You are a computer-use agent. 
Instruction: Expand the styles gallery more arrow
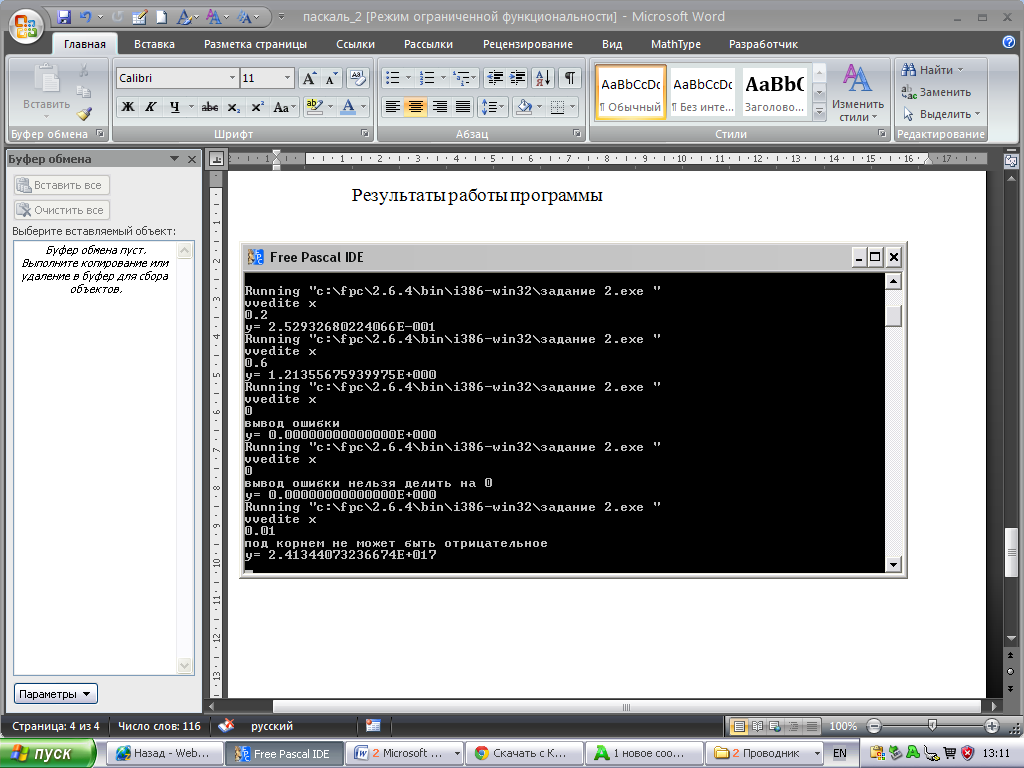tap(819, 113)
